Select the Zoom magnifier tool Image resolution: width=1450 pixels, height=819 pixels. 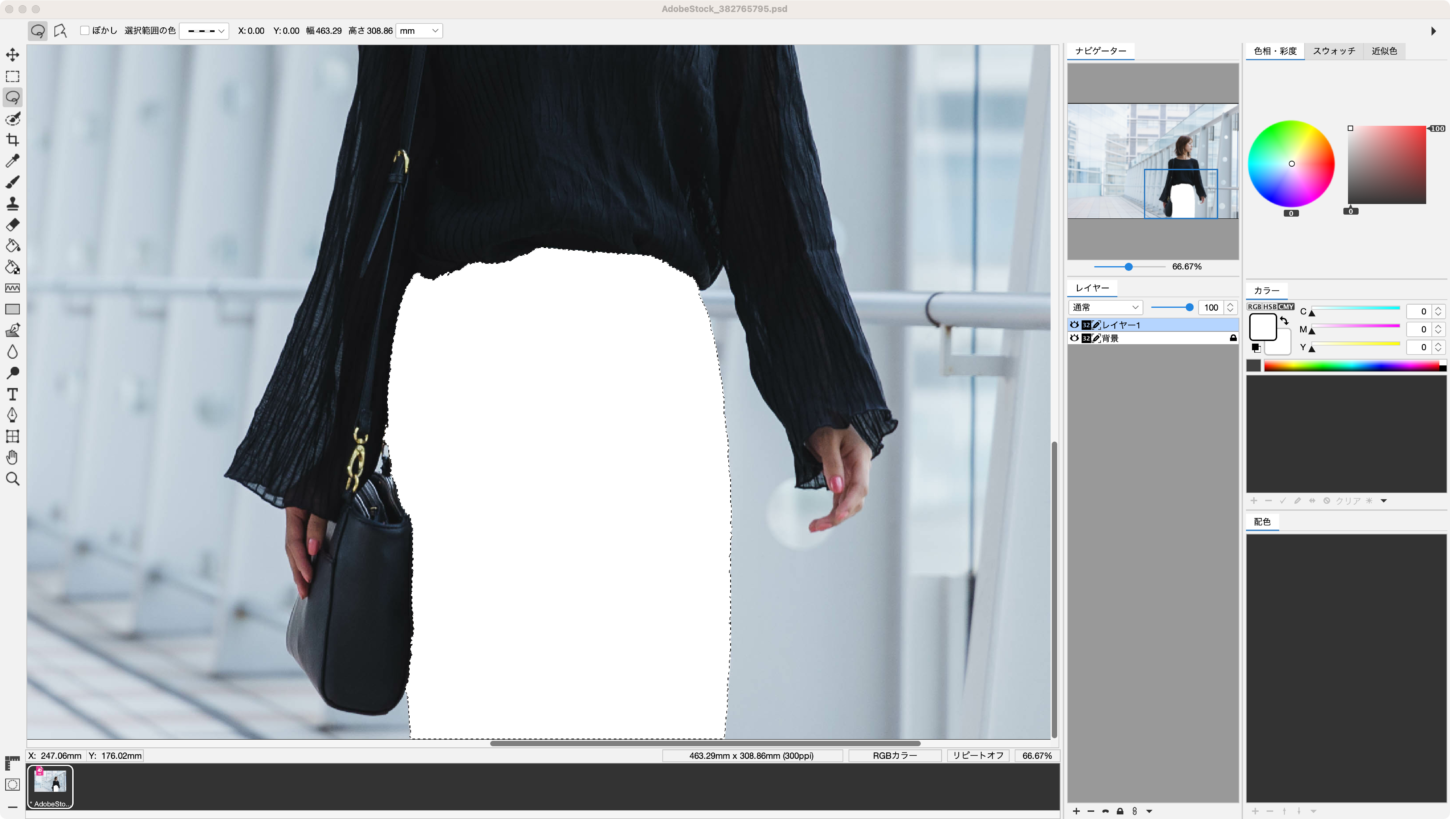13,479
